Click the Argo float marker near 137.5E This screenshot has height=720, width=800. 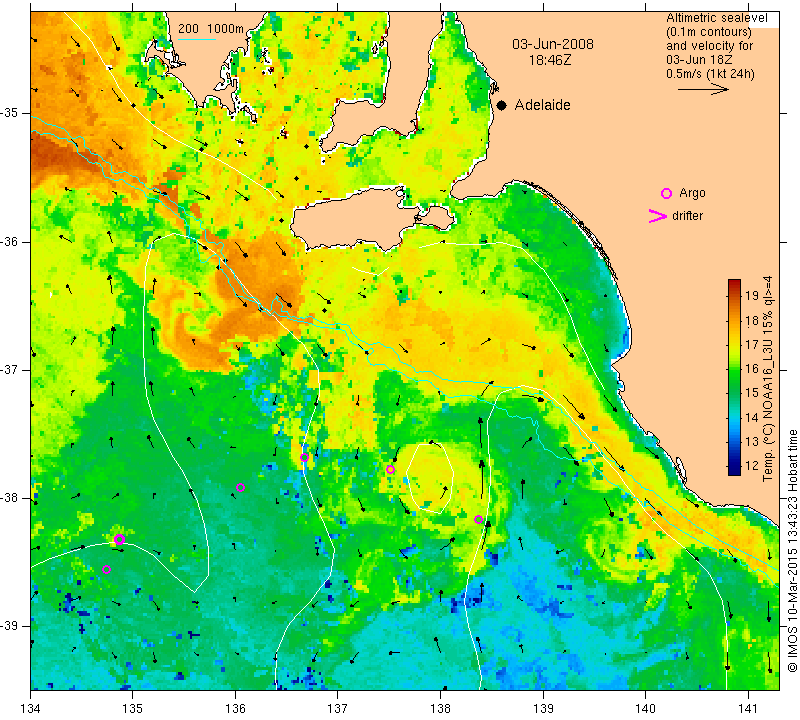390,469
